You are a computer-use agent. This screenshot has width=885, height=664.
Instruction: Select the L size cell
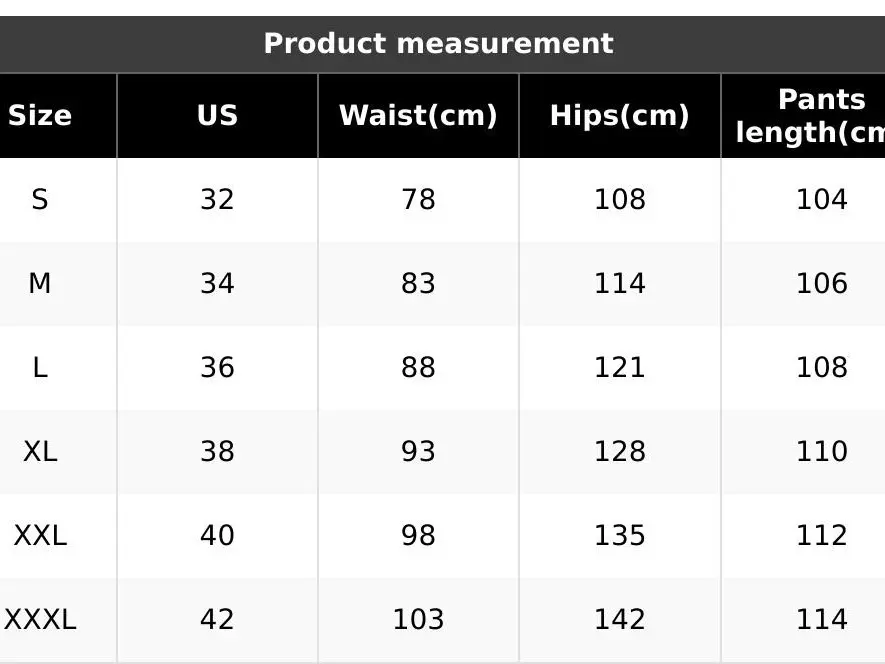40,368
